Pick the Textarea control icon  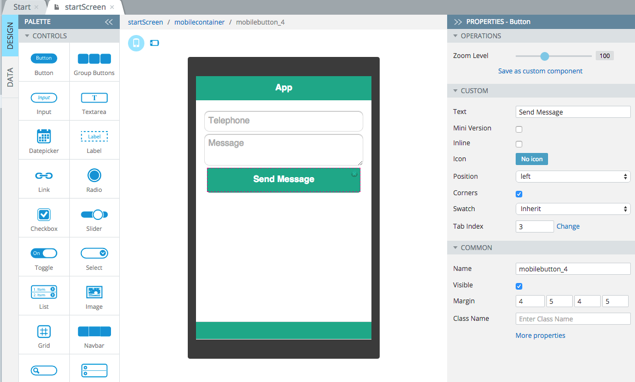click(x=94, y=98)
